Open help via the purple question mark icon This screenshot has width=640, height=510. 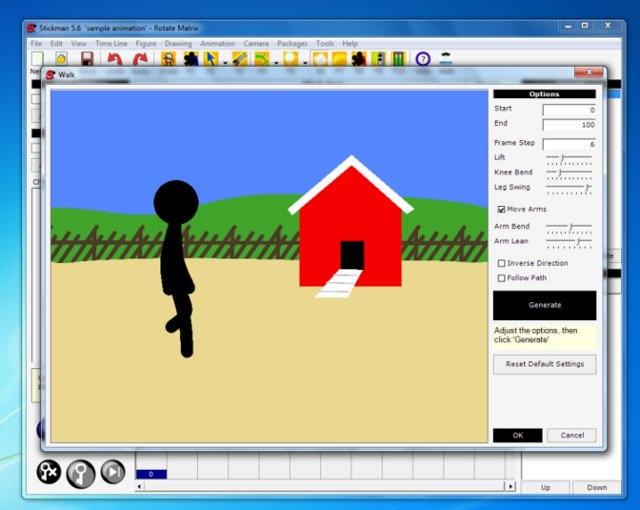click(x=423, y=59)
